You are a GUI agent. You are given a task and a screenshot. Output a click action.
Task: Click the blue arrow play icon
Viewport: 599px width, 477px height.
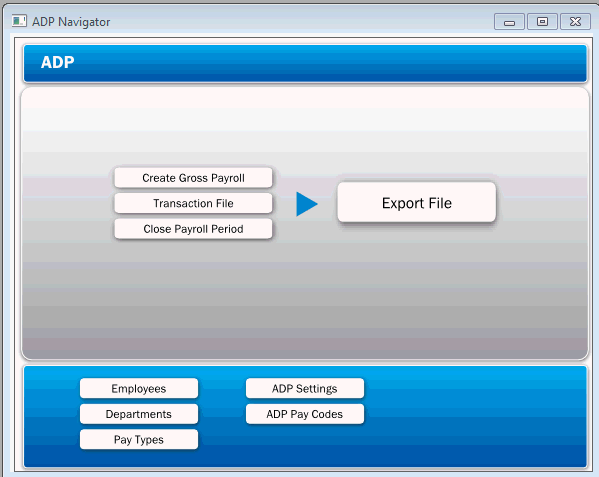coord(306,204)
